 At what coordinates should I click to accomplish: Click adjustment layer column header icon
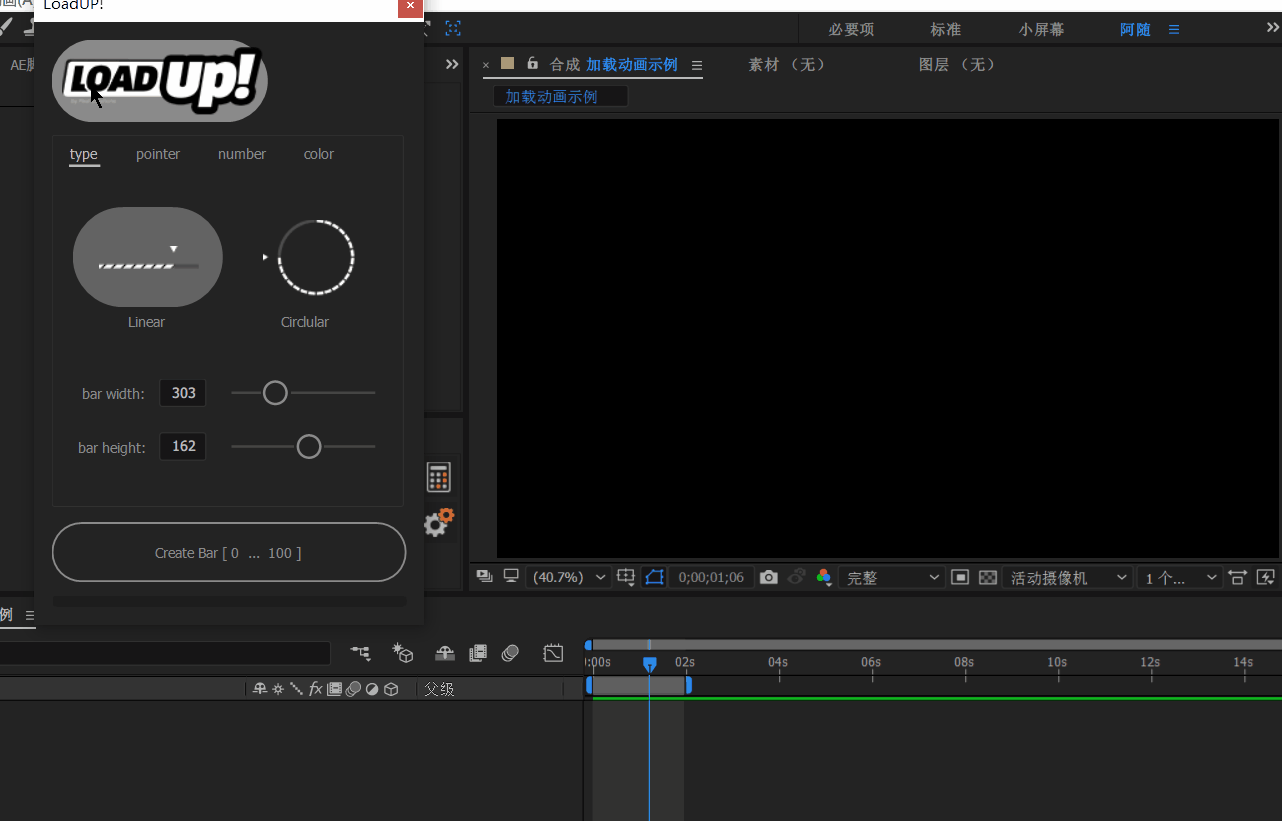(372, 689)
